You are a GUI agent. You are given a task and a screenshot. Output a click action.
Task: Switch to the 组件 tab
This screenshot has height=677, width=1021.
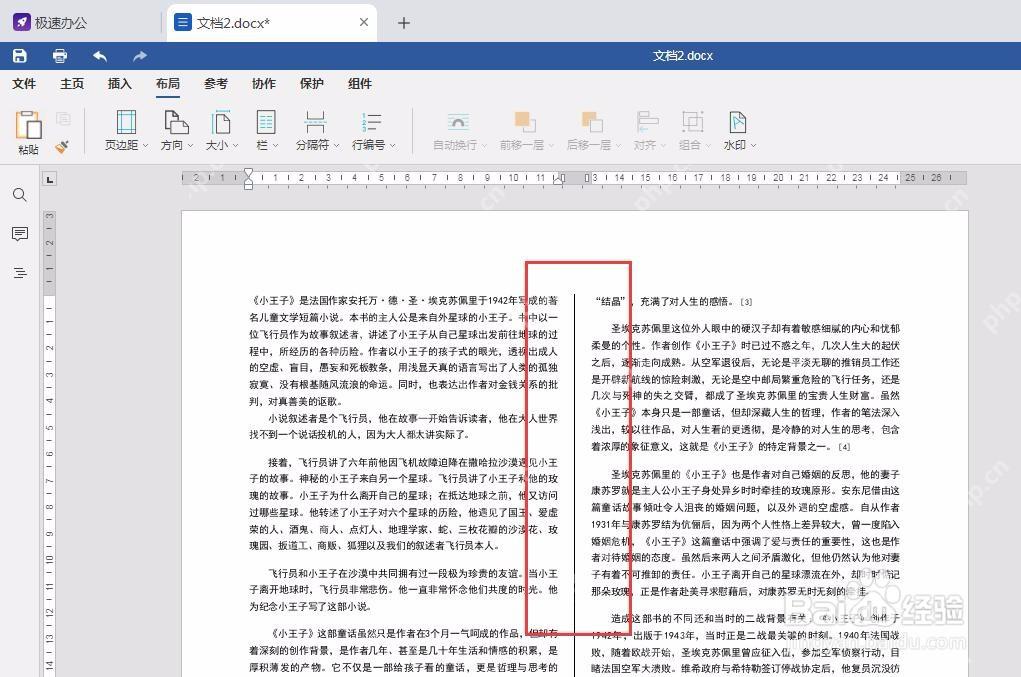click(x=359, y=83)
